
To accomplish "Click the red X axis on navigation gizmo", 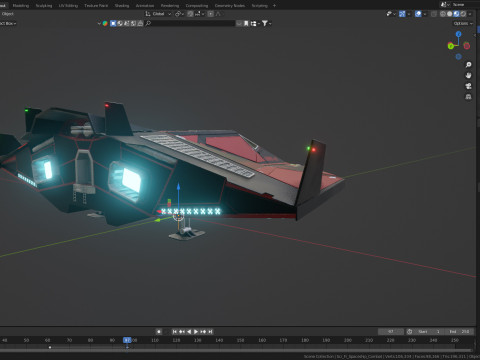I will 466,46.
